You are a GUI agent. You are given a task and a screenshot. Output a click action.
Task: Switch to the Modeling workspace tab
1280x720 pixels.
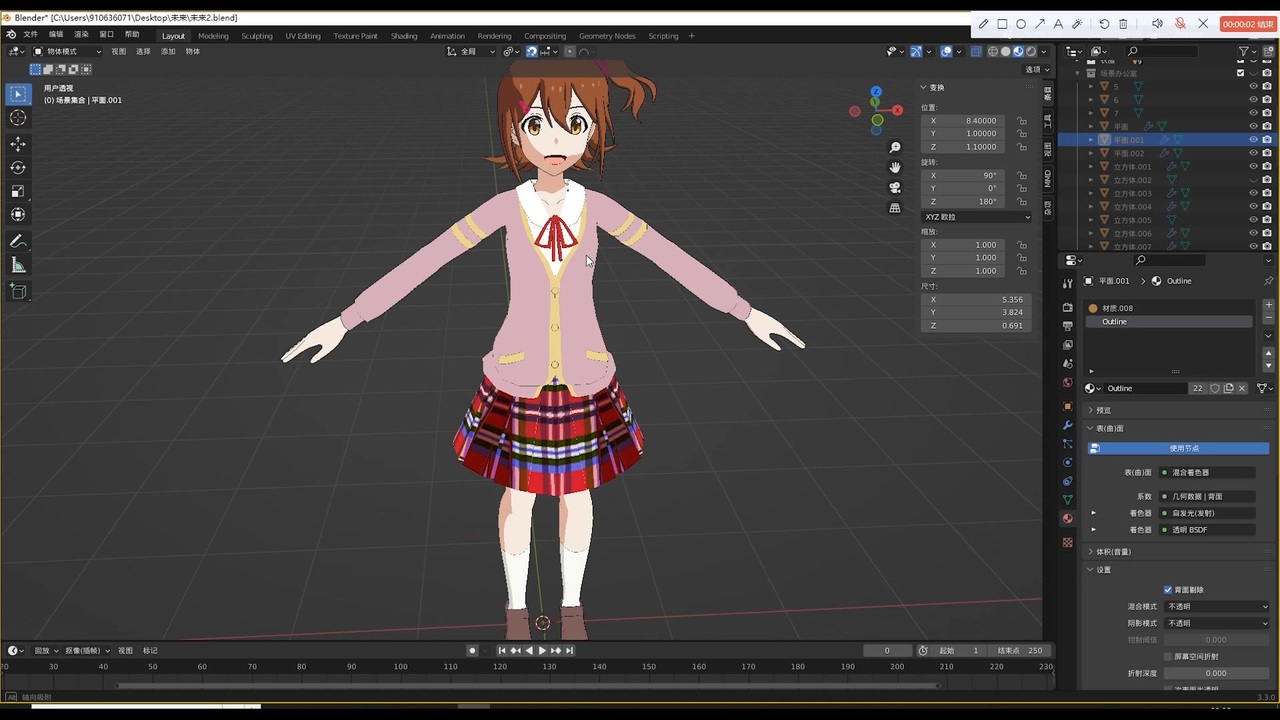(213, 36)
